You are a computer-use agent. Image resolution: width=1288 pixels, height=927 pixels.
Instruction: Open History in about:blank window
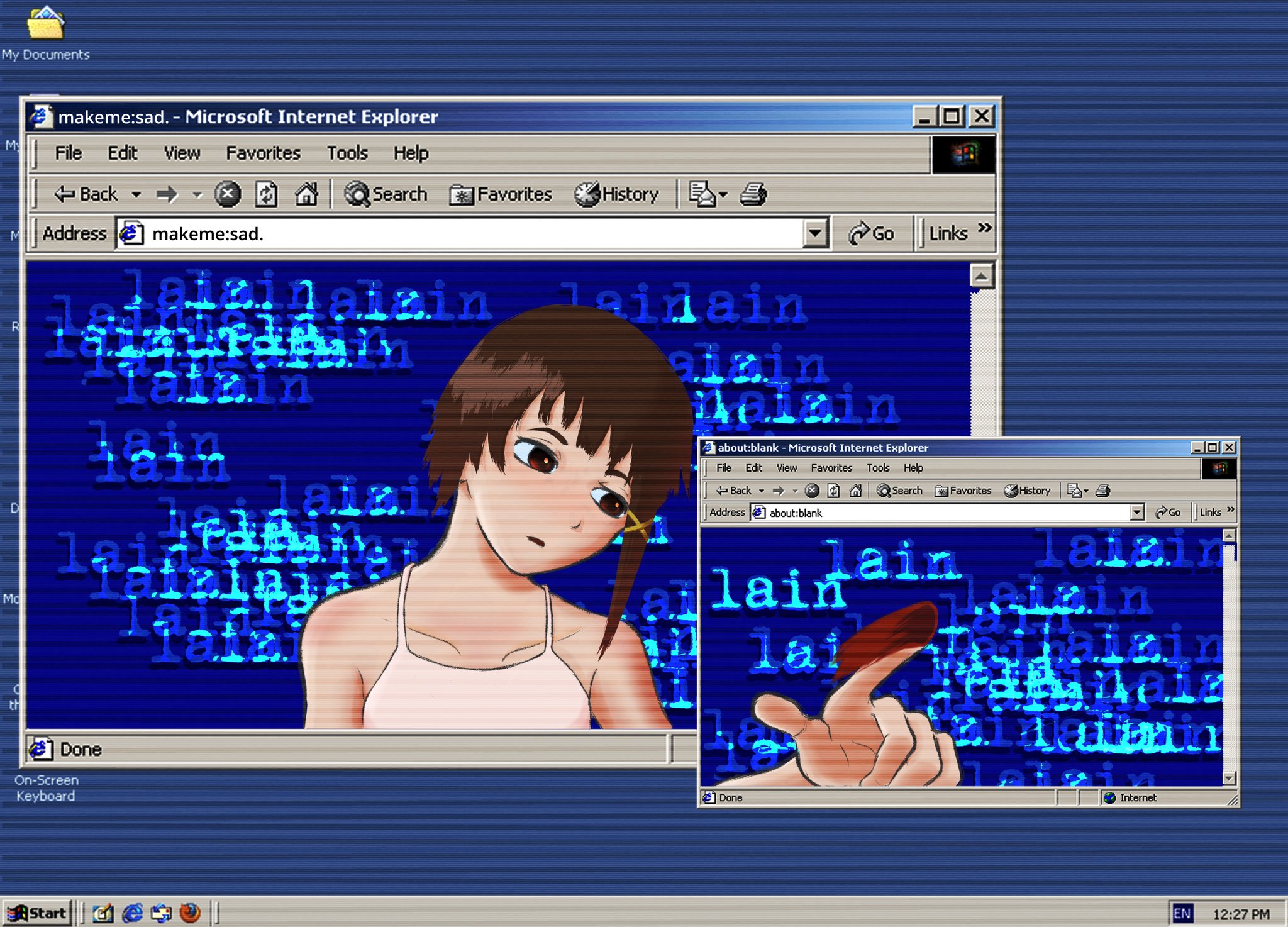point(1027,491)
